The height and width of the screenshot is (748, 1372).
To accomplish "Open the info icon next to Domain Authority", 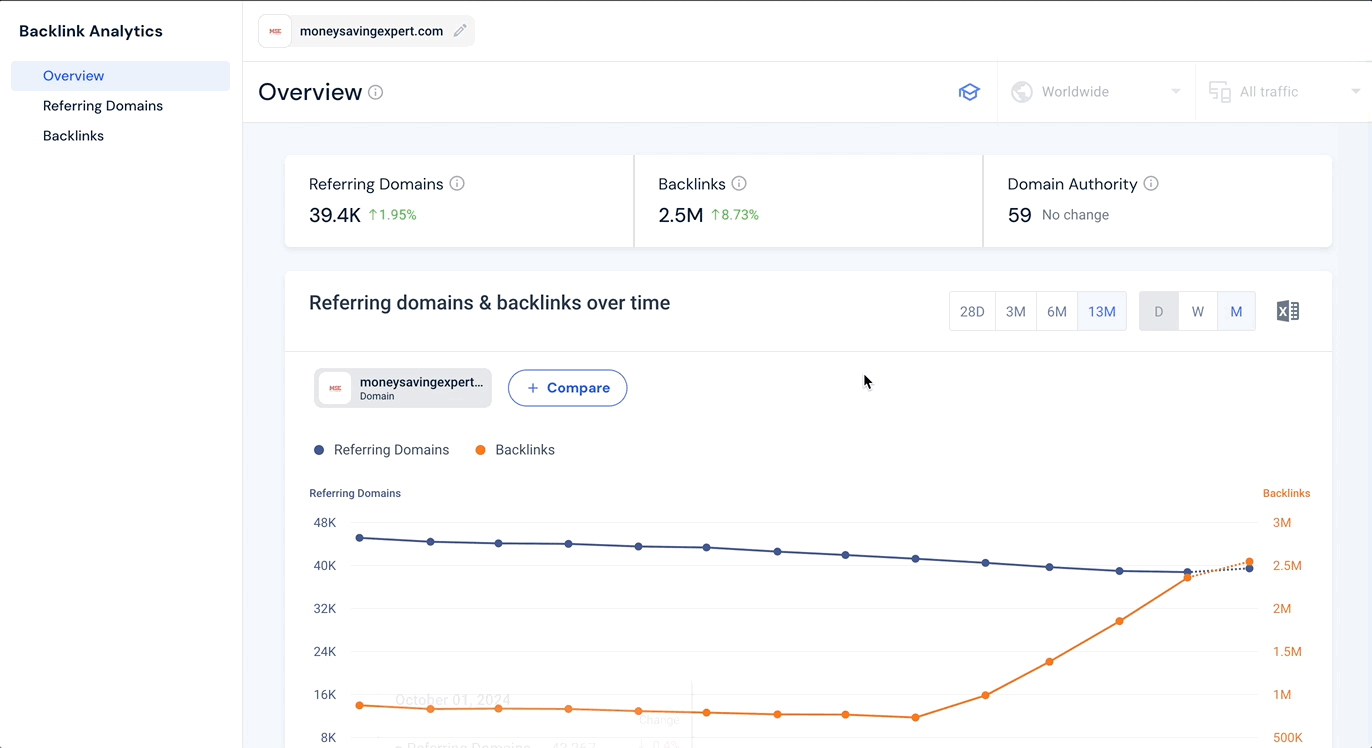I will tap(1151, 184).
